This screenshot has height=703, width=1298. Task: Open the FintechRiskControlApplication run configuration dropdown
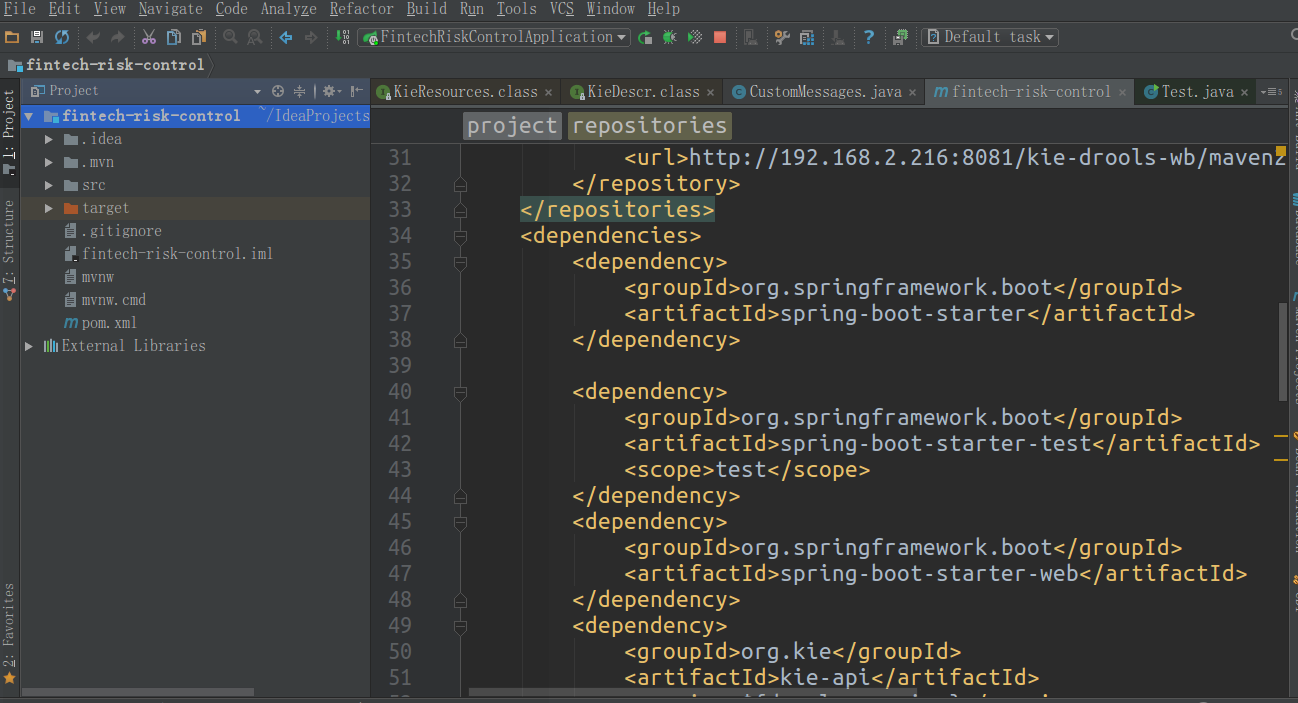click(x=494, y=37)
